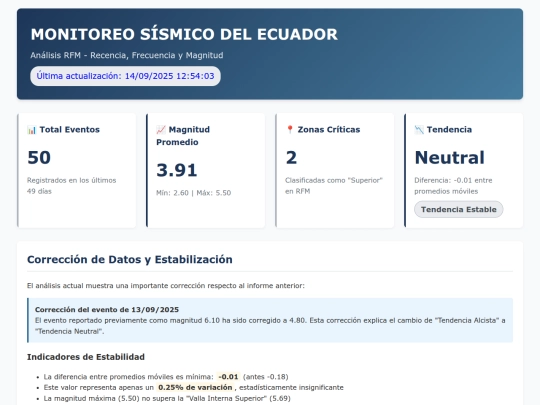Screen dimensions: 540x405
Task: Click the red pin icon beside Zonas Críticas
Action: coord(290,129)
